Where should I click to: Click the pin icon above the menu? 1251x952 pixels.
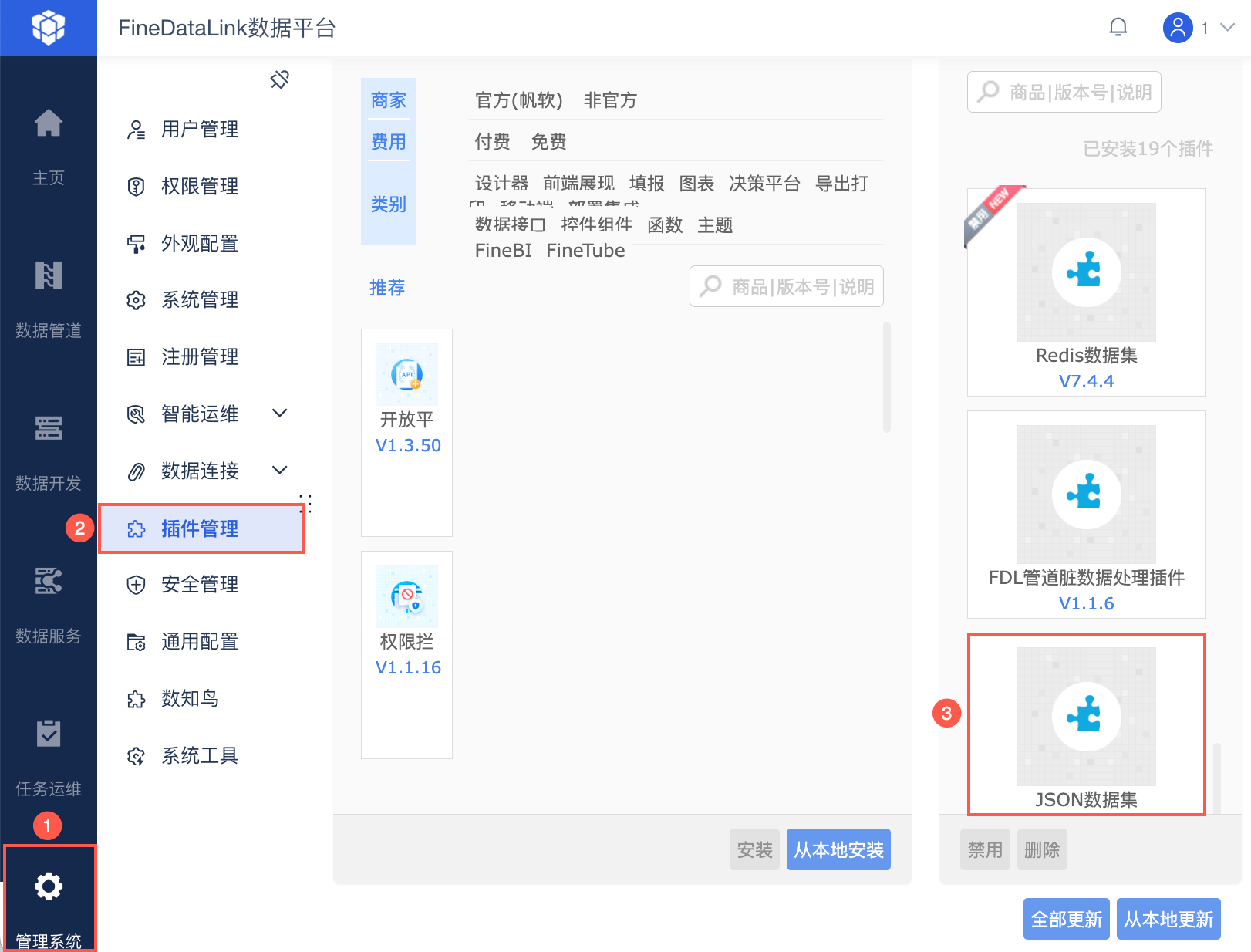click(280, 79)
